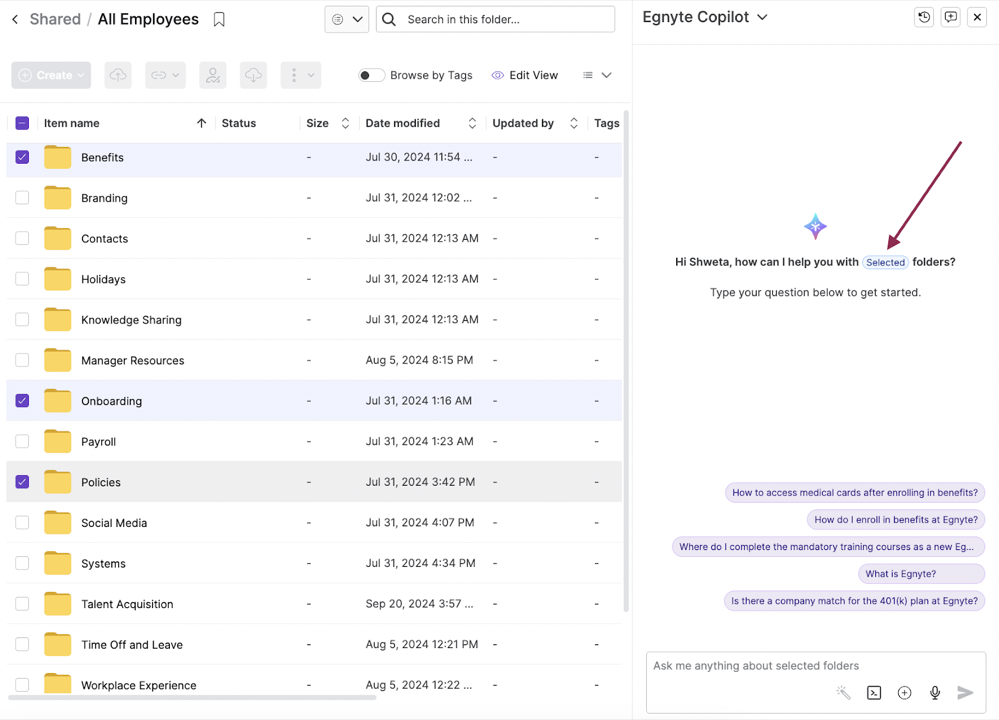Expand the list view layout dropdown

tap(597, 75)
